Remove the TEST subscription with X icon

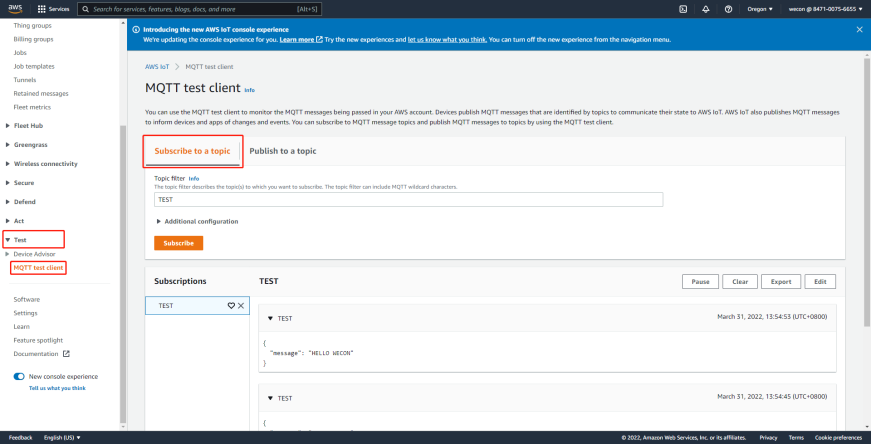coord(241,306)
